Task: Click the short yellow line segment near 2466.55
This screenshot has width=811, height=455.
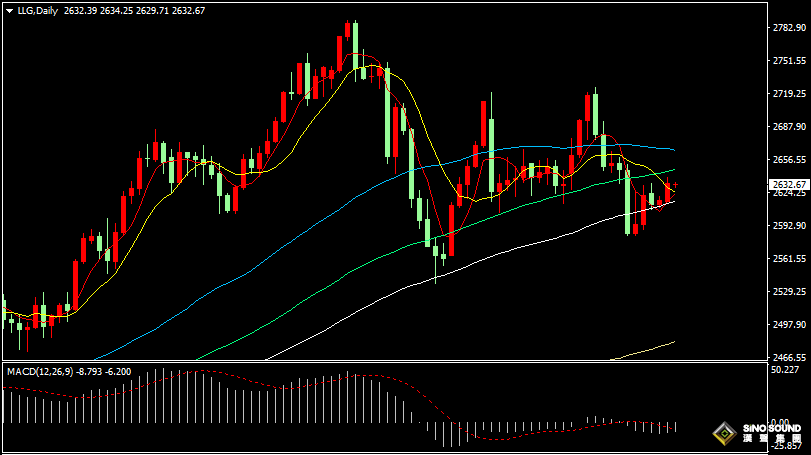Action: coord(643,351)
